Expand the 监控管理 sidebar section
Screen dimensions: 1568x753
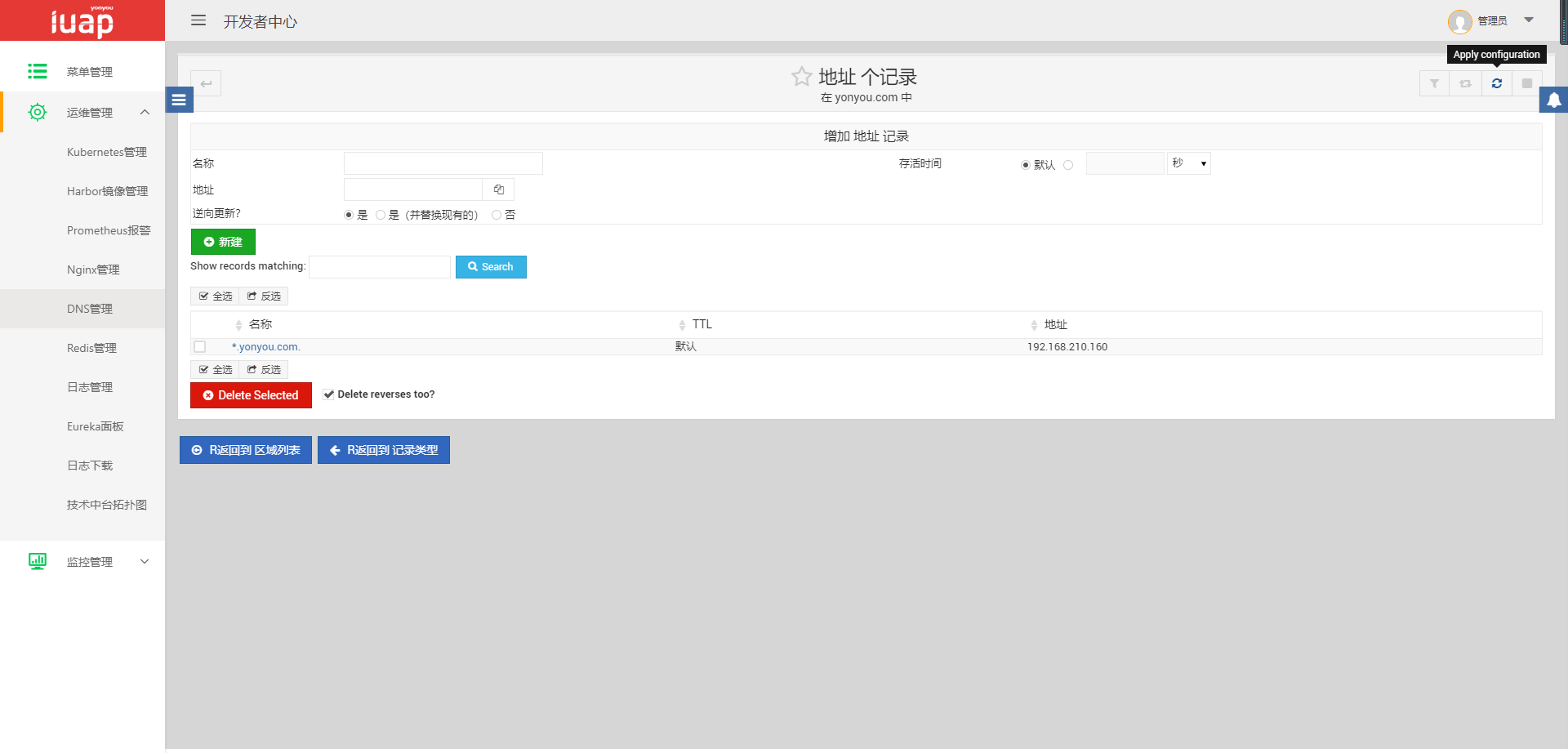[x=145, y=562]
